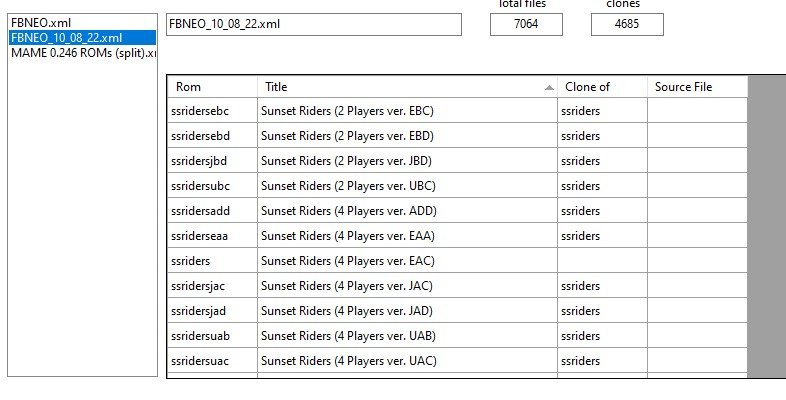Click the clones count field
The width and height of the screenshot is (786, 400).
pyautogui.click(x=627, y=24)
